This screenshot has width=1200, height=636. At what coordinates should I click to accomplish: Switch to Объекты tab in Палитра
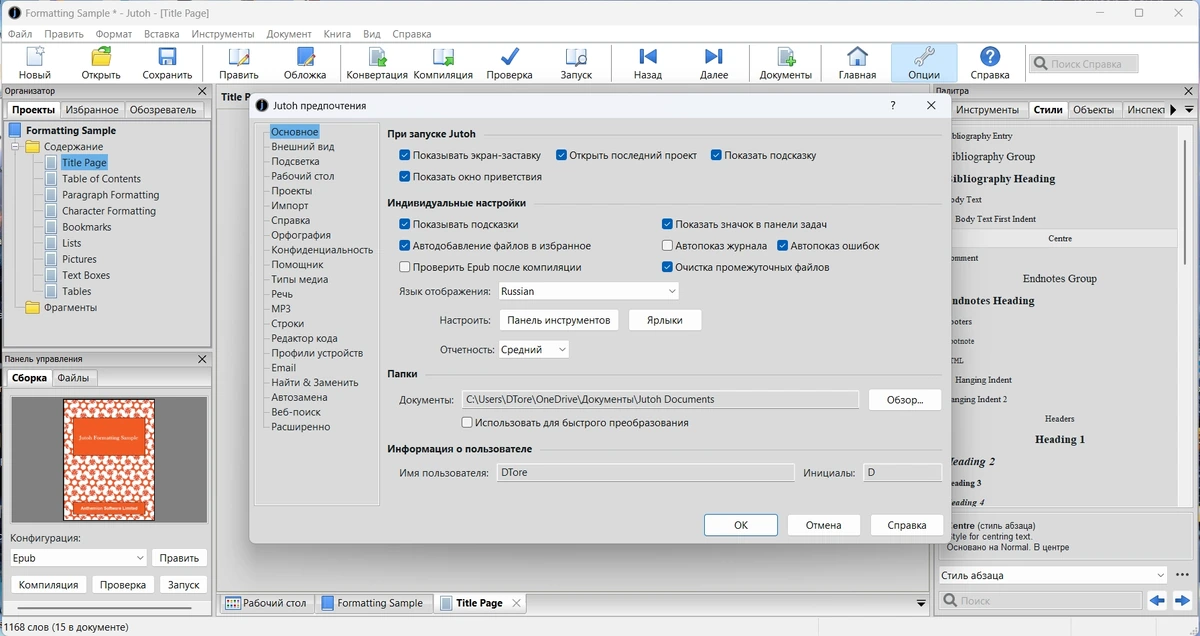click(1093, 110)
